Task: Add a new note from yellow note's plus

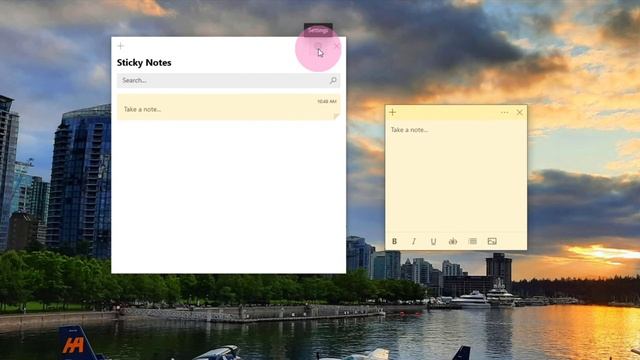Action: (393, 112)
